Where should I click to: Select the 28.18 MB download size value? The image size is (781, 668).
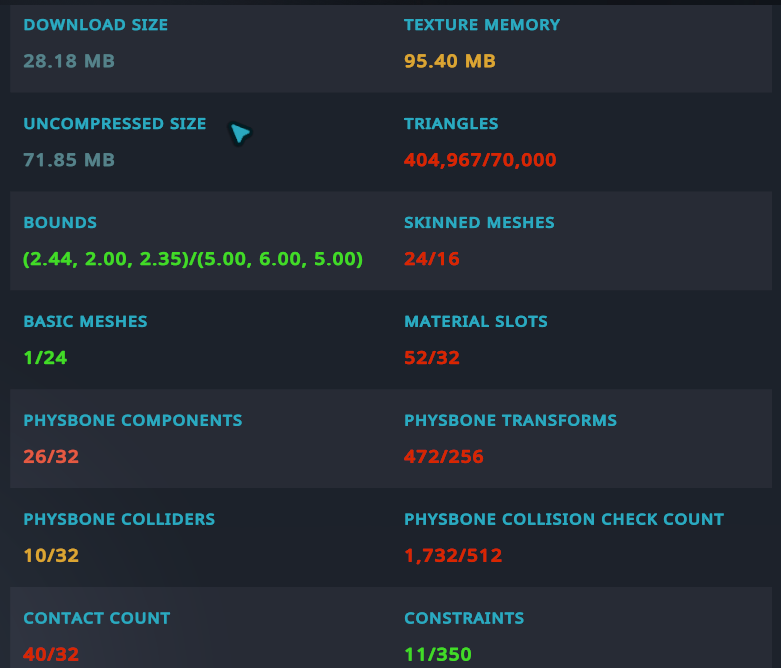click(69, 61)
